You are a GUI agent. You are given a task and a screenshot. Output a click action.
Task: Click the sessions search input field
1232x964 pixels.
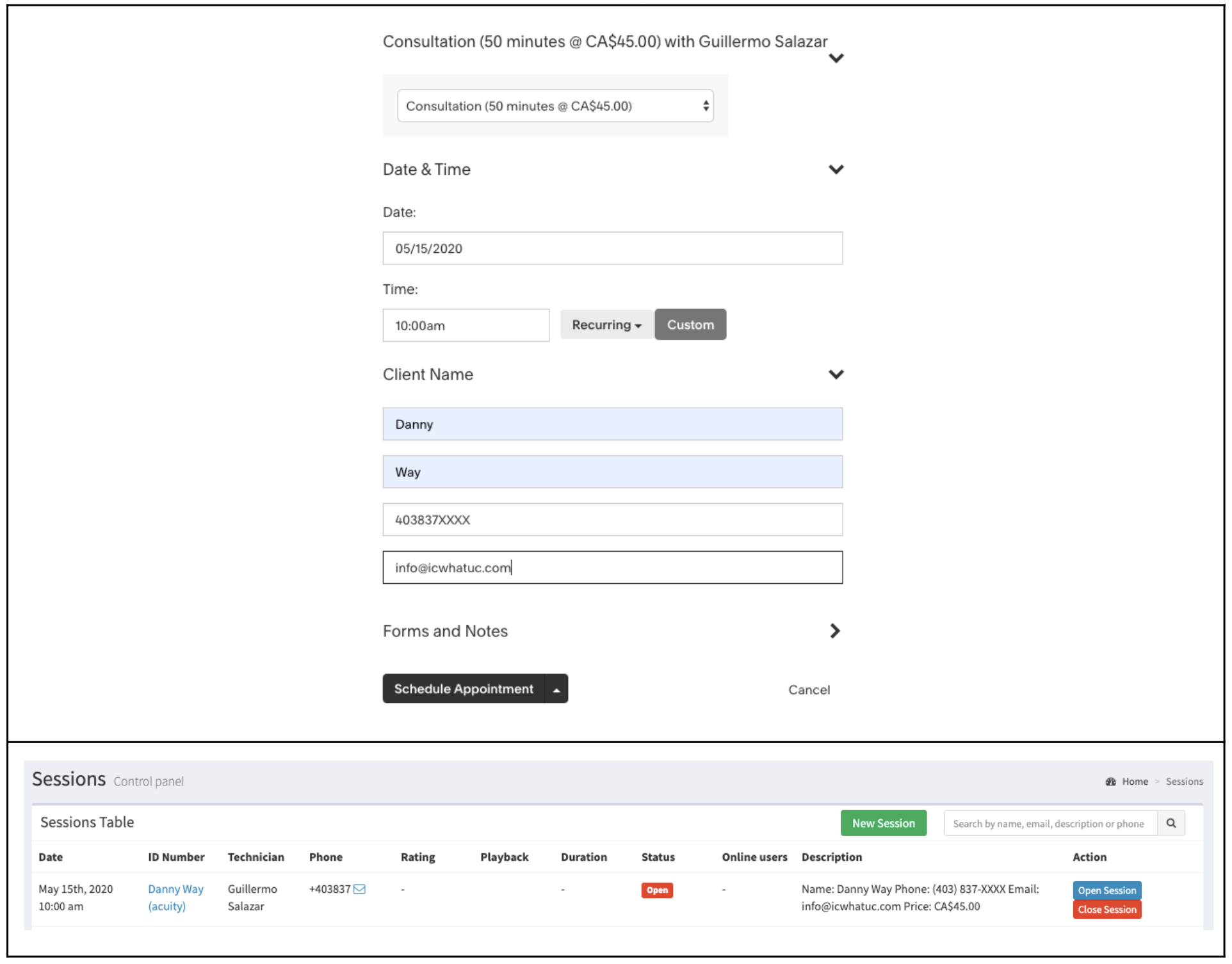click(1050, 823)
